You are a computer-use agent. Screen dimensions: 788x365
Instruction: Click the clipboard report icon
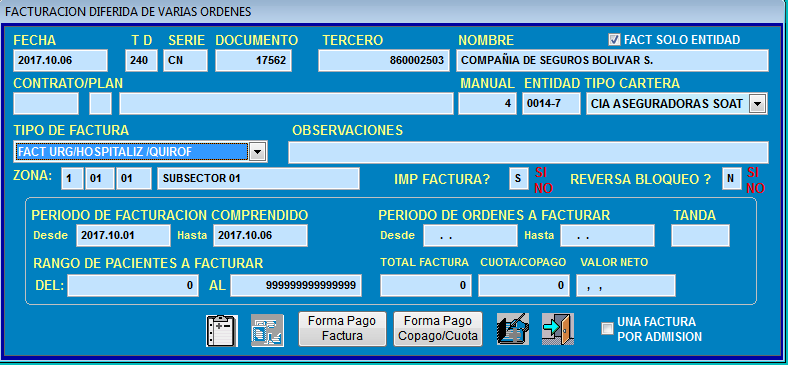coord(222,330)
